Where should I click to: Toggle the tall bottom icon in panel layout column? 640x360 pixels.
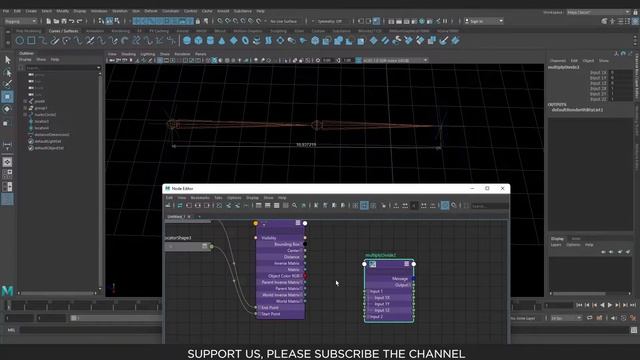point(7,200)
